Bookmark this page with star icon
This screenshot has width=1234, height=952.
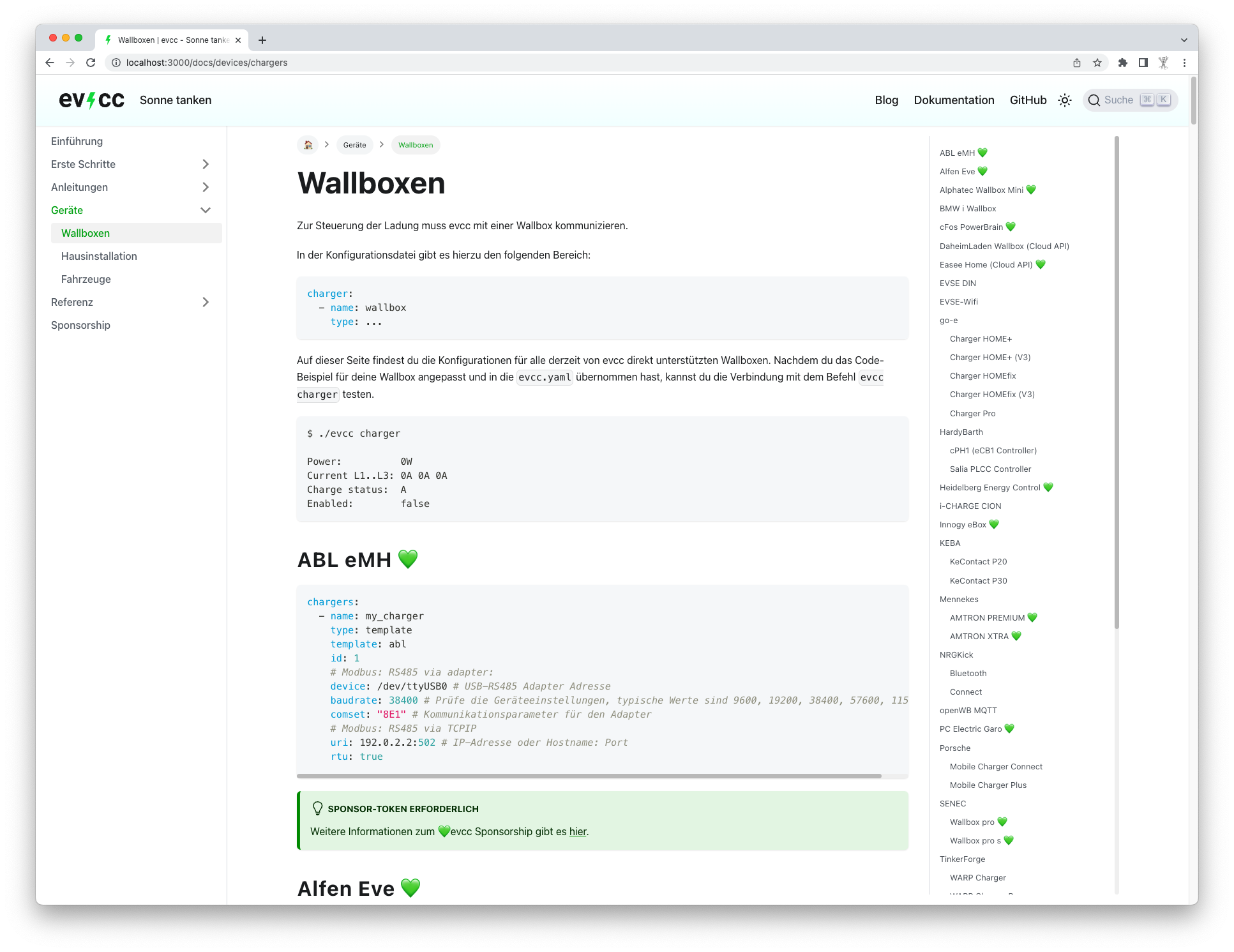click(1097, 63)
